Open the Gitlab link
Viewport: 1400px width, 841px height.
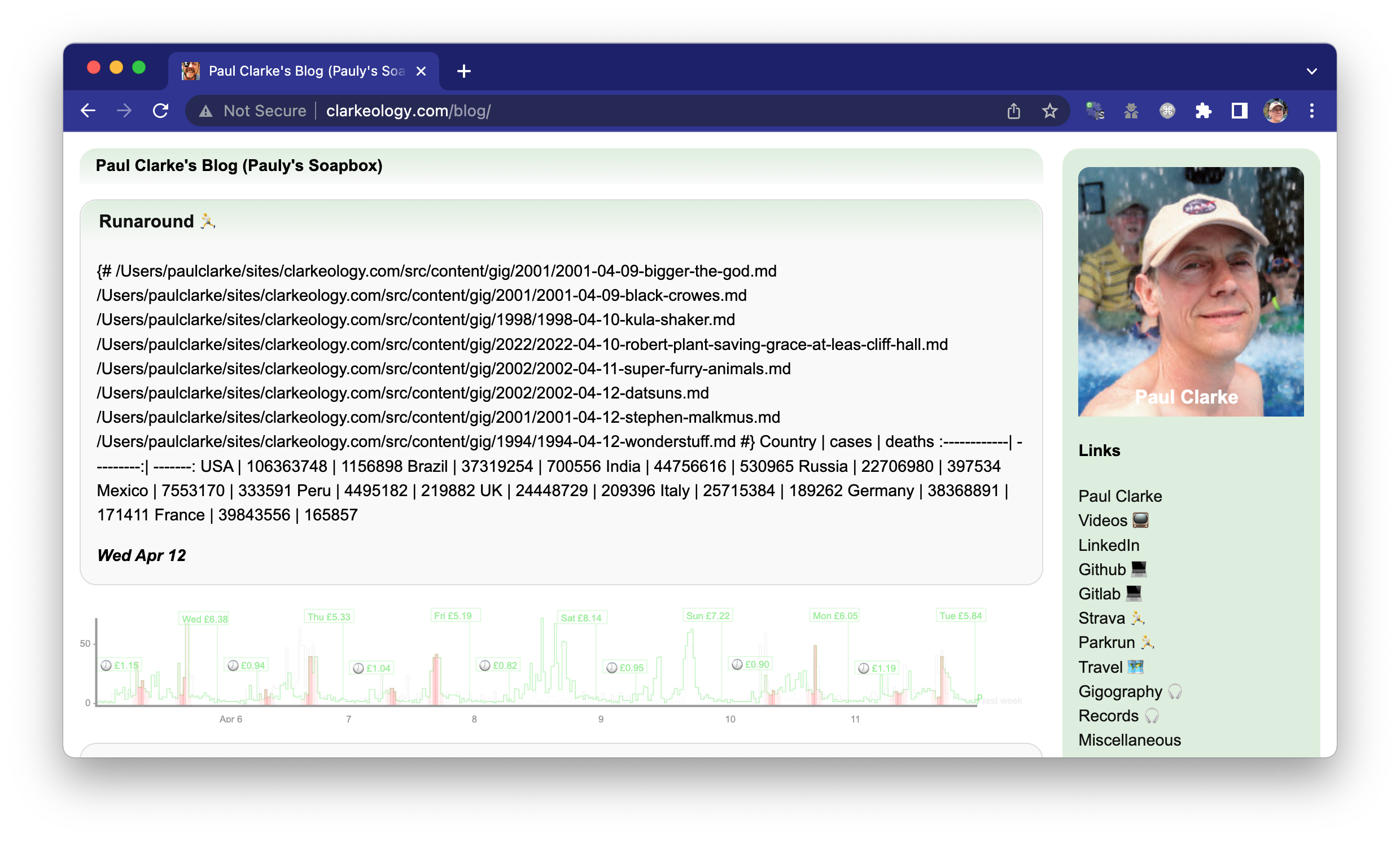[1110, 593]
